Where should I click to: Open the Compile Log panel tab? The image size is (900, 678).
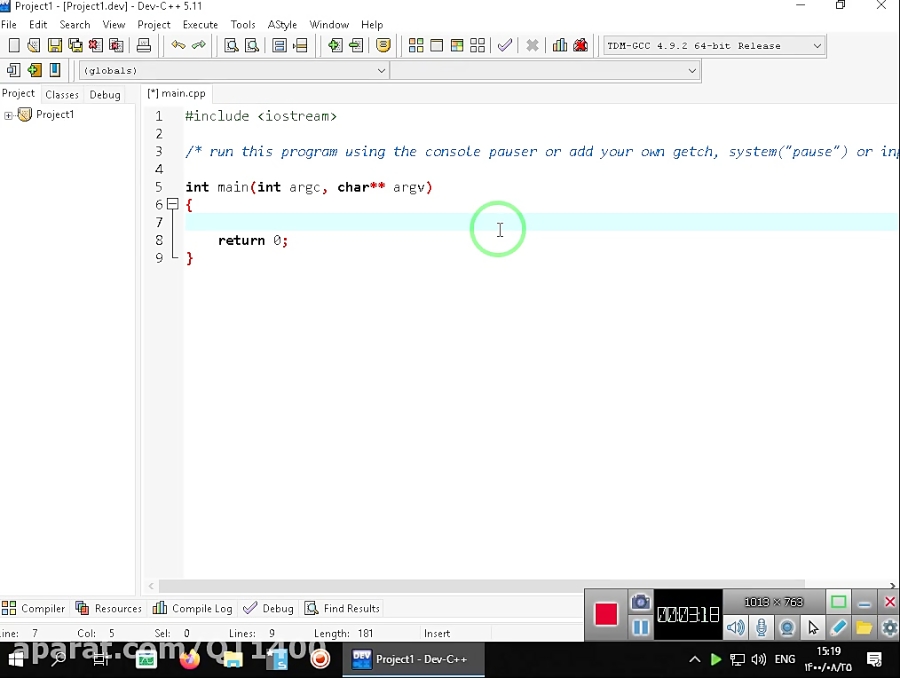pyautogui.click(x=192, y=608)
